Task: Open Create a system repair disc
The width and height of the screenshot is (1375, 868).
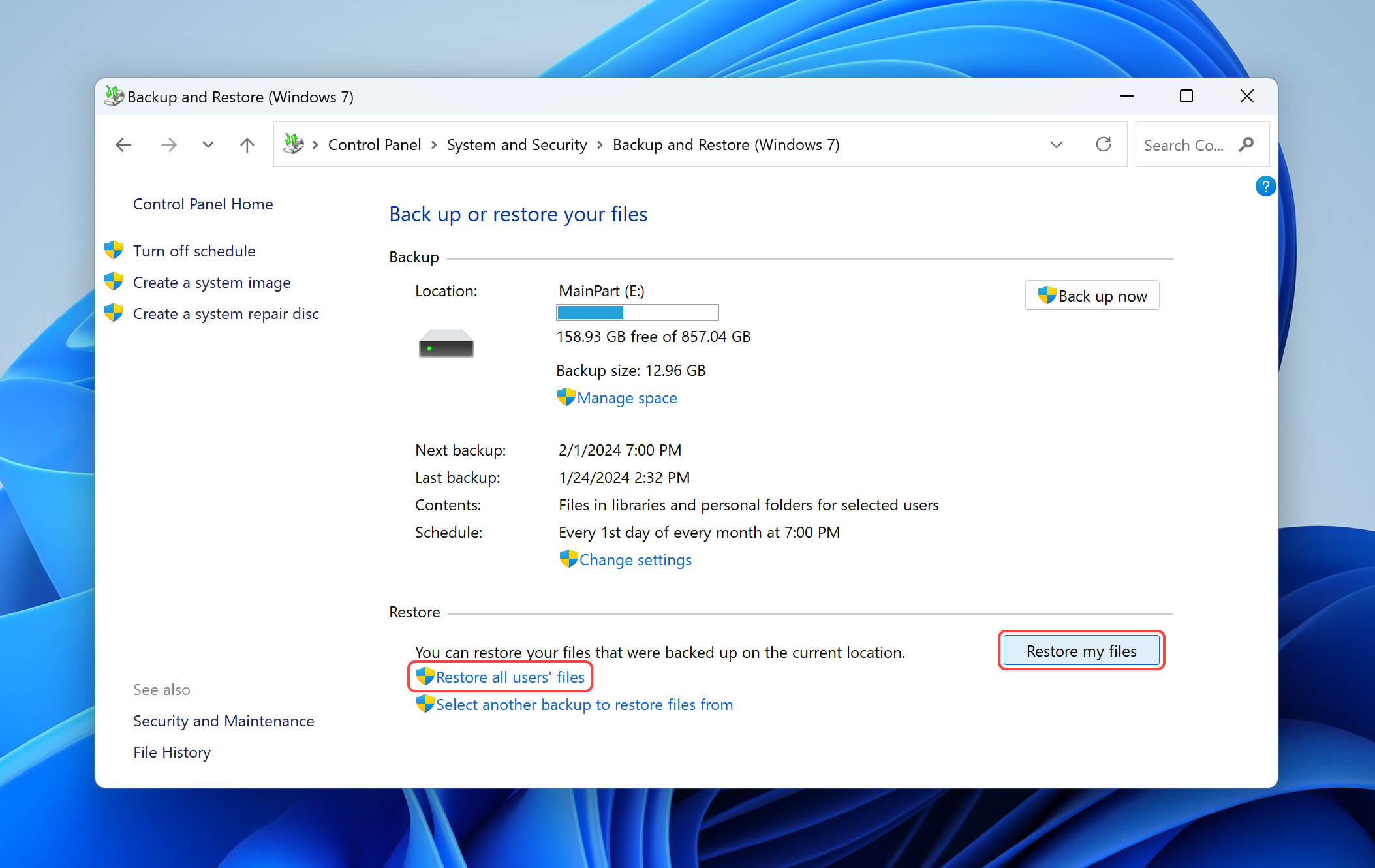Action: 226,314
